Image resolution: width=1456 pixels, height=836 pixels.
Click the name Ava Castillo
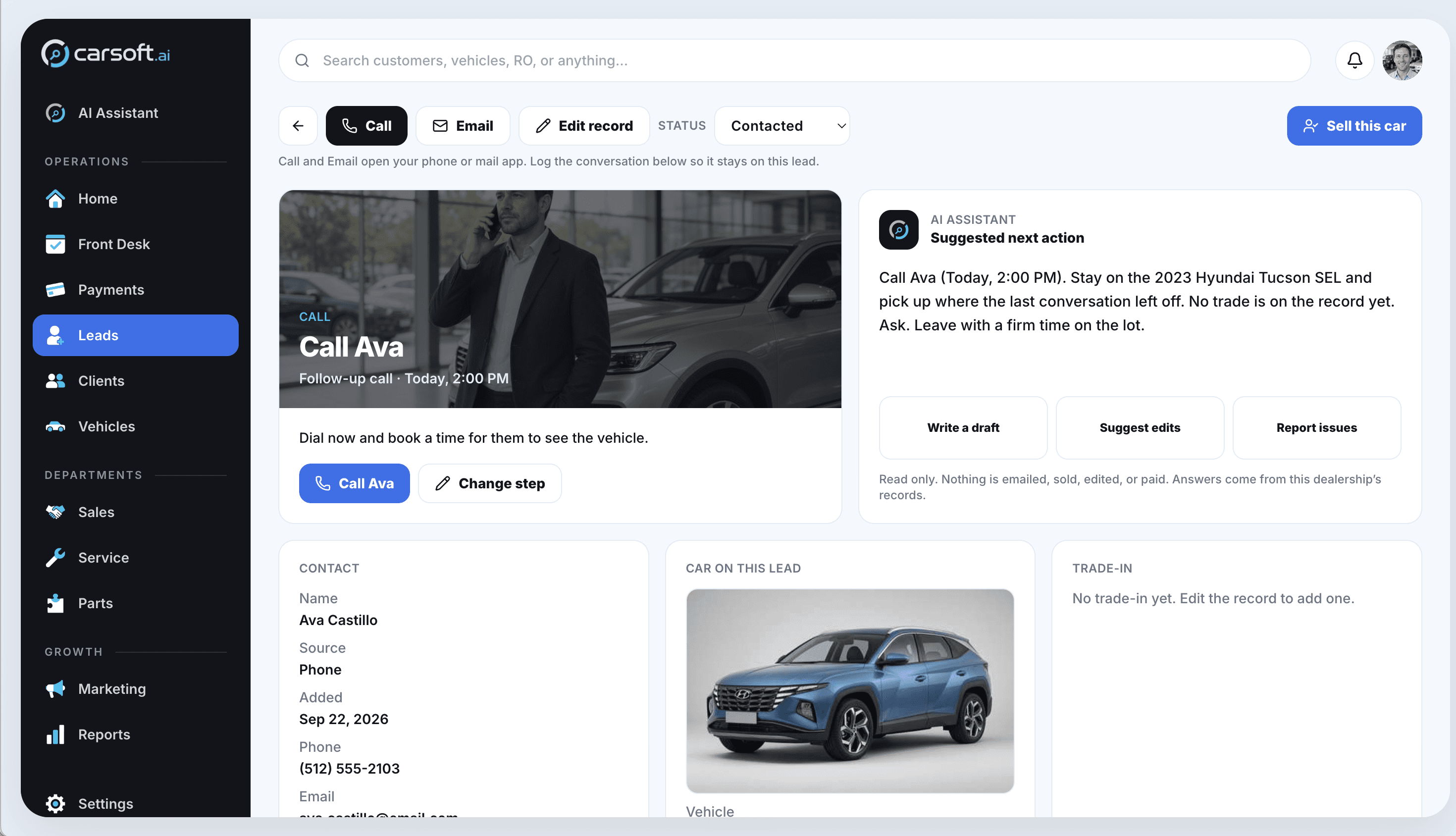tap(338, 620)
